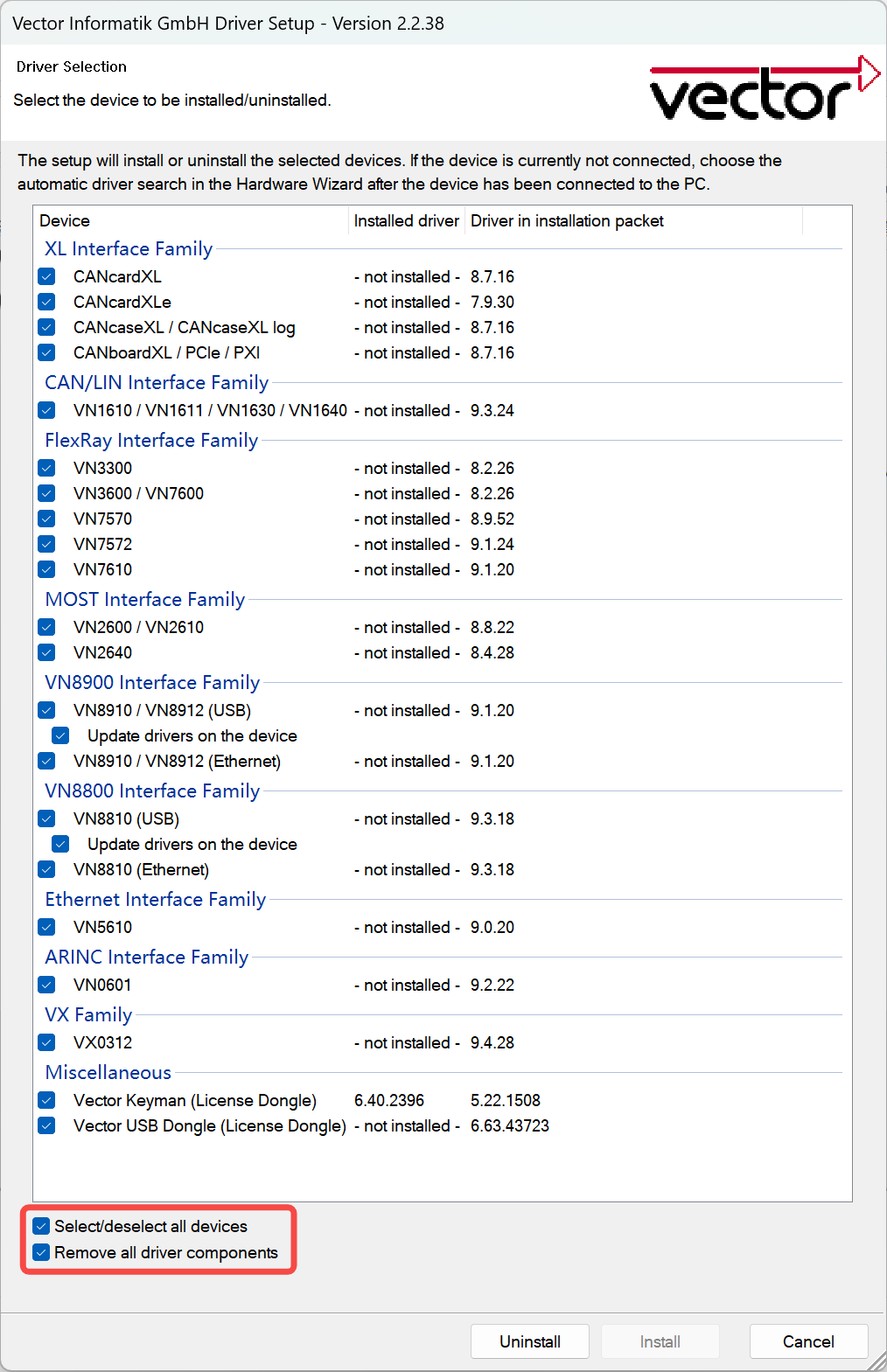
Task: Click the Uninstall button
Action: click(530, 1341)
